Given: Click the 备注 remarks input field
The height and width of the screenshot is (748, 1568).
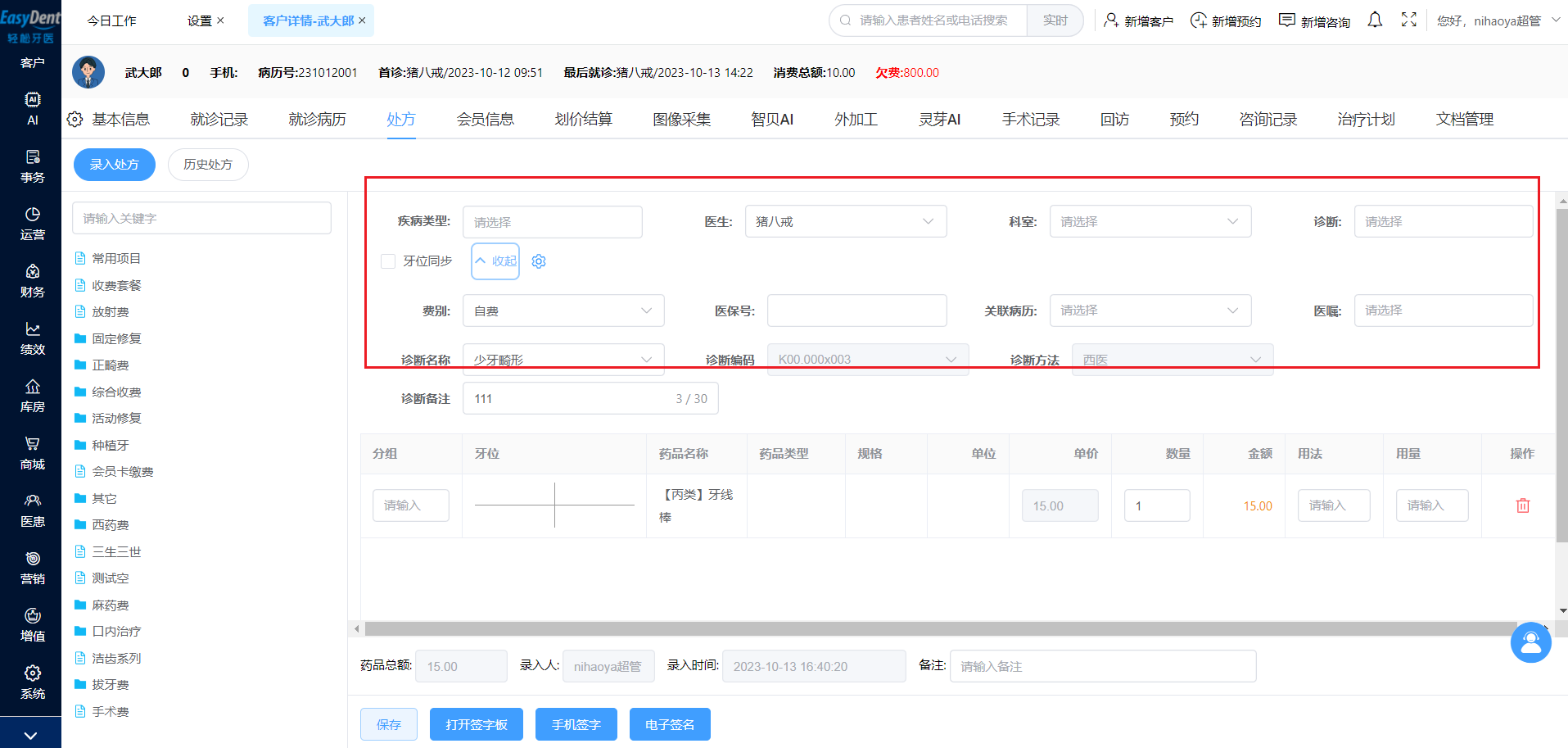Looking at the screenshot, I should pos(1103,666).
